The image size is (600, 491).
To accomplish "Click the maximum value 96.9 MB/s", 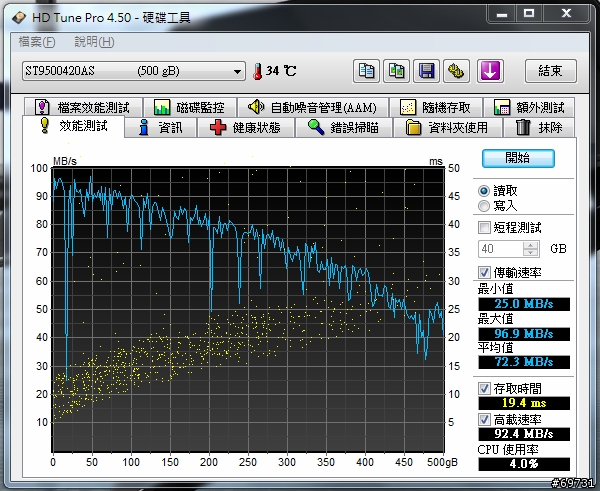I will [x=524, y=334].
